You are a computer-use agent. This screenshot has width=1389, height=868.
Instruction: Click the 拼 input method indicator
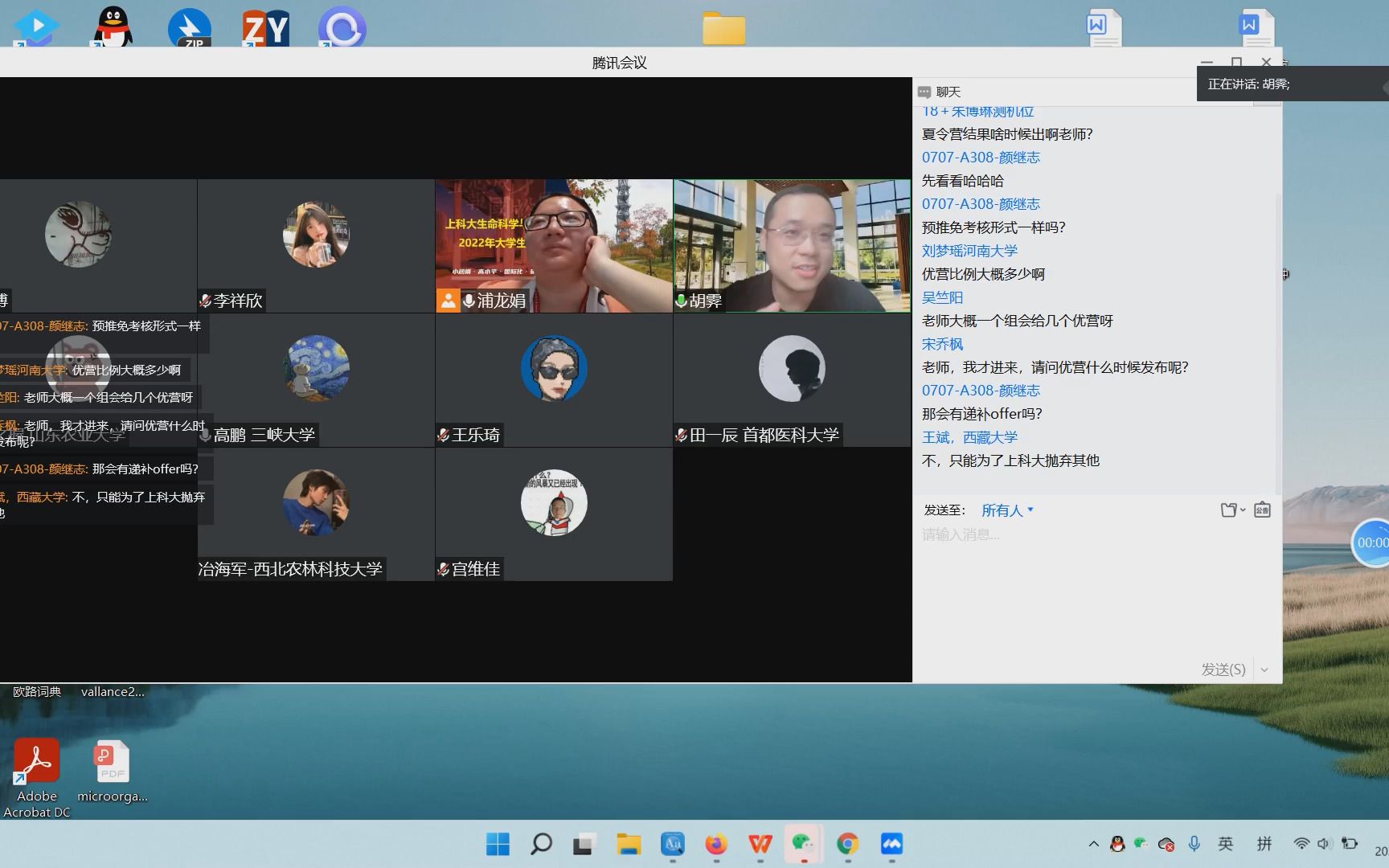tap(1264, 843)
